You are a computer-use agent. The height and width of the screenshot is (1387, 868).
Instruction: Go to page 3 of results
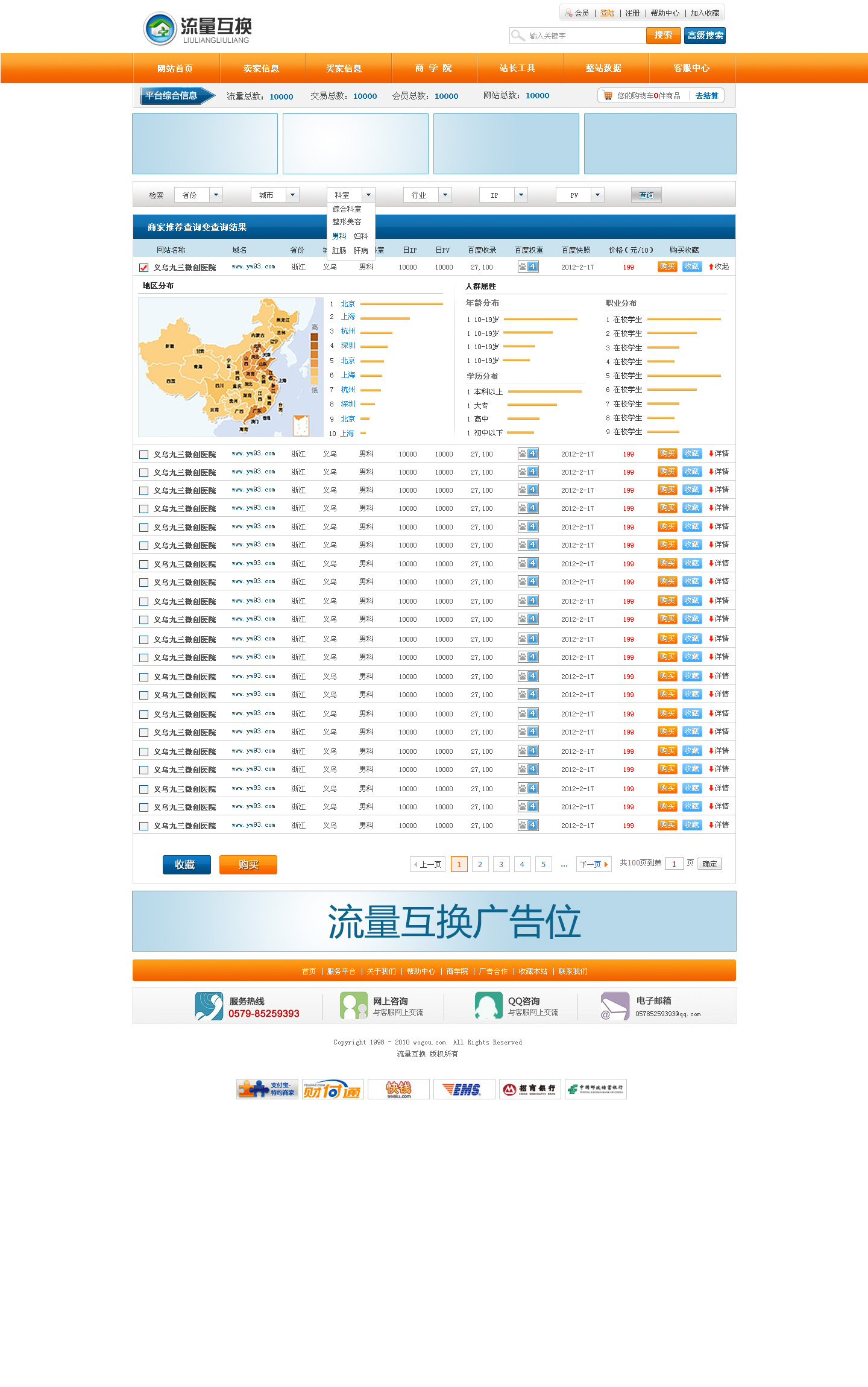tap(501, 864)
